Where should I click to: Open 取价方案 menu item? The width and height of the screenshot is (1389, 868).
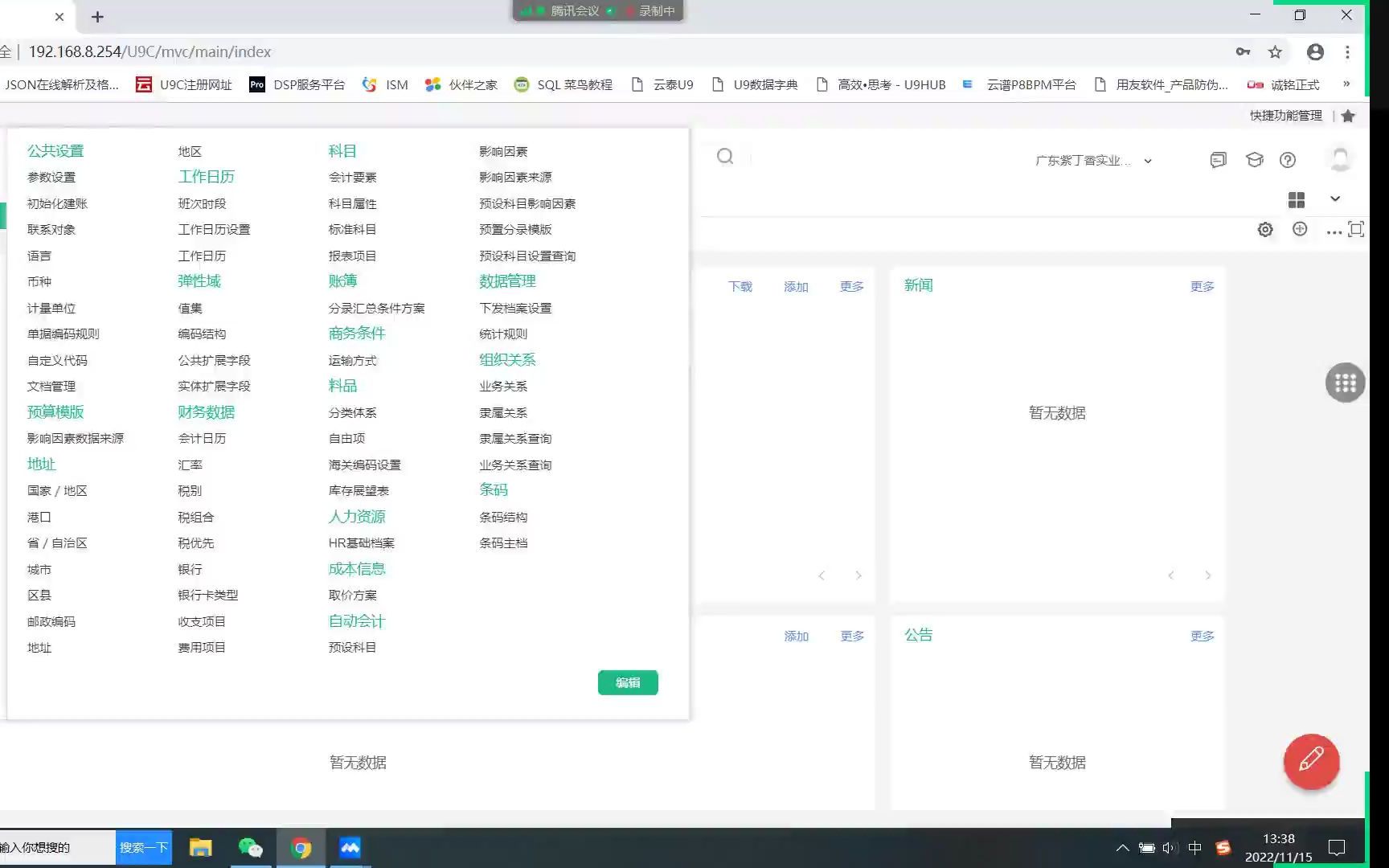tap(352, 596)
